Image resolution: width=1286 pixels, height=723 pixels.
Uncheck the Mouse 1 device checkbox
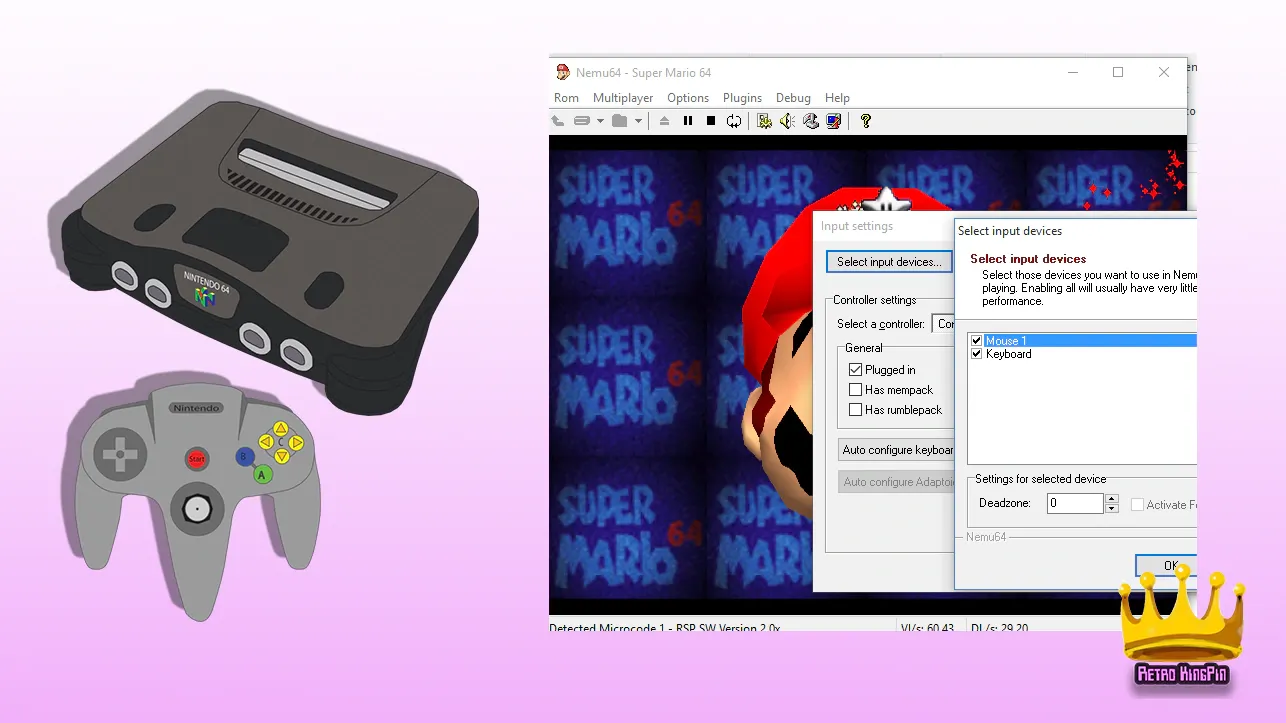pos(977,341)
